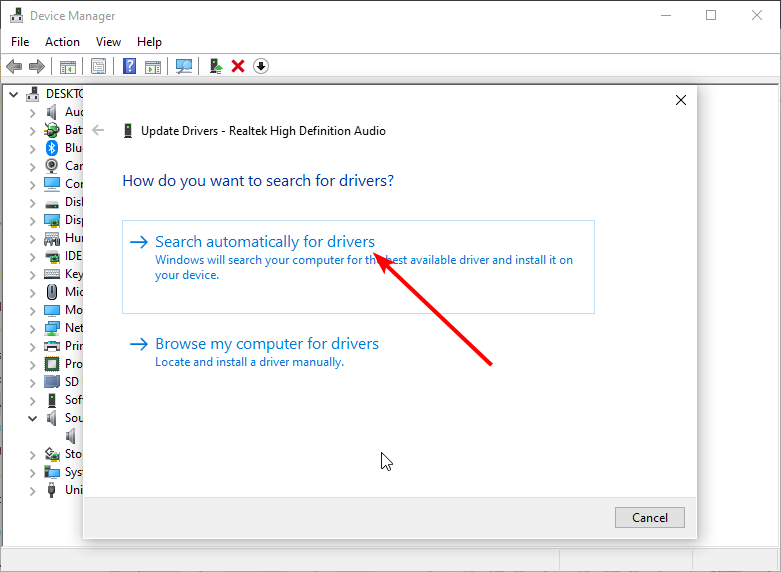Click the Show/Hide Console Tree toolbar icon
The height and width of the screenshot is (572, 781).
(68, 66)
